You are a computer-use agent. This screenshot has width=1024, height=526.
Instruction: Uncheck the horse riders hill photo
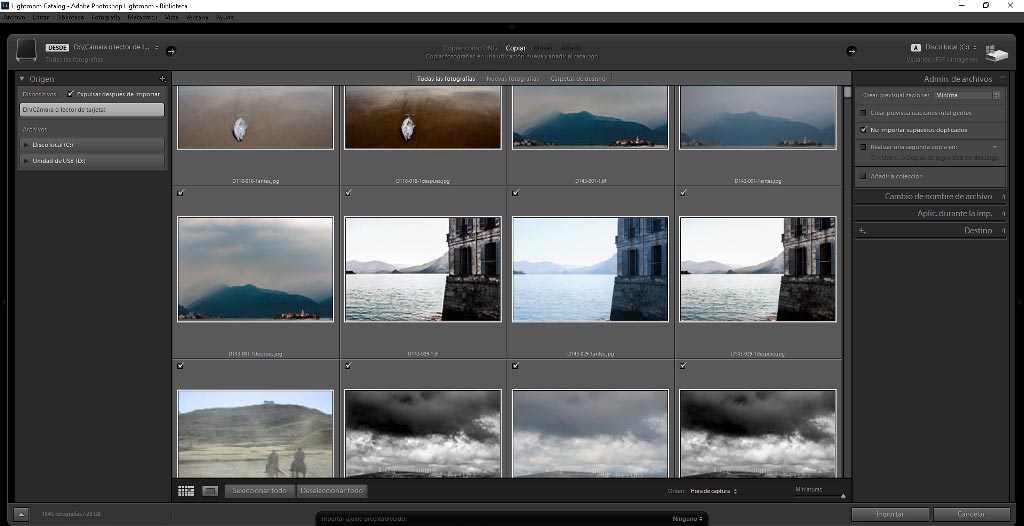(181, 366)
